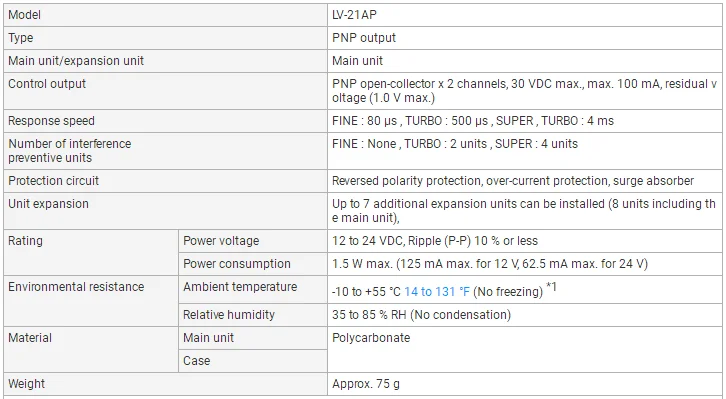Click the Unit expansion row label
The image size is (726, 399).
click(x=48, y=204)
